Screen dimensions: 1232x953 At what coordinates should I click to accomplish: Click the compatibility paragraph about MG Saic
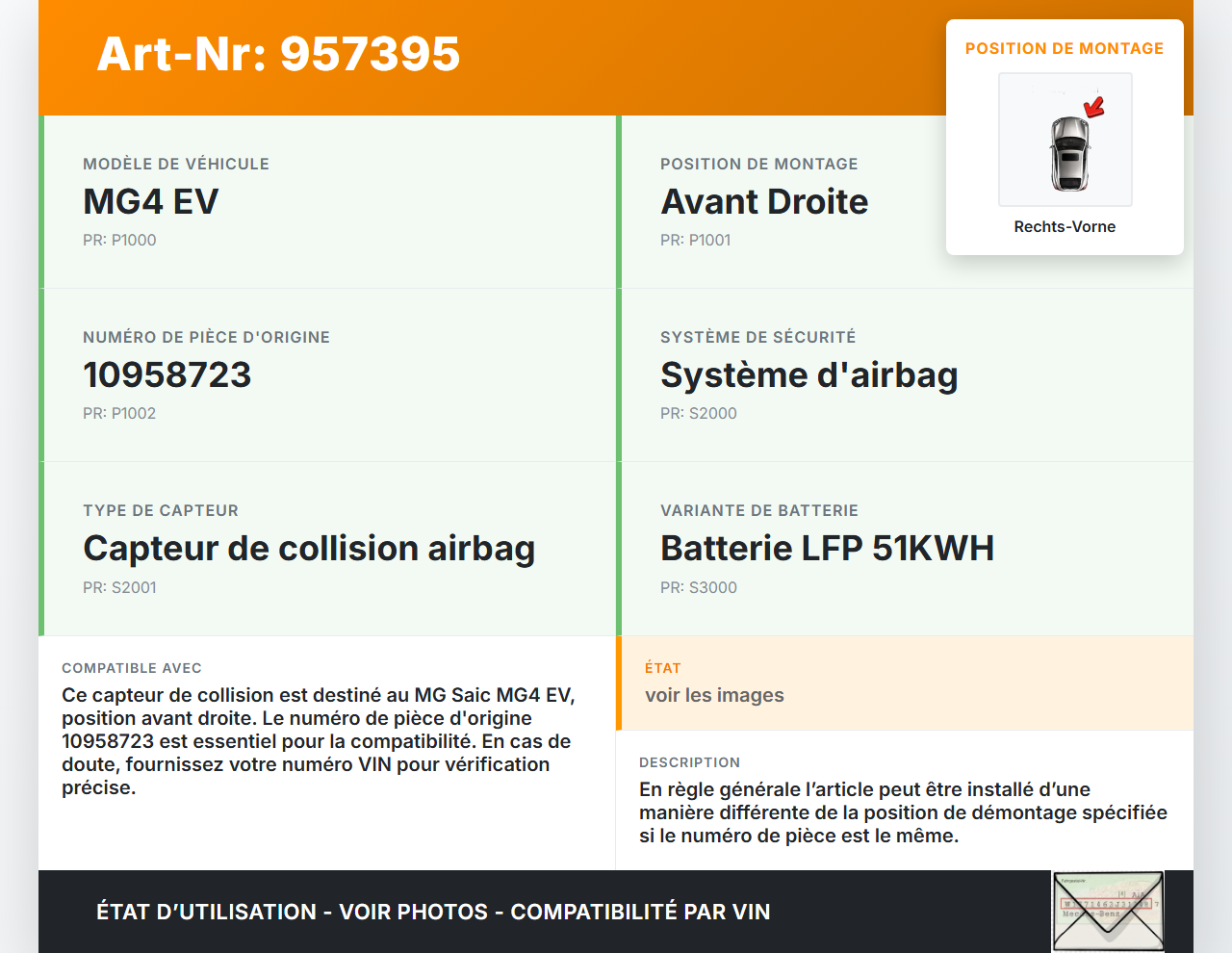pyautogui.click(x=318, y=741)
